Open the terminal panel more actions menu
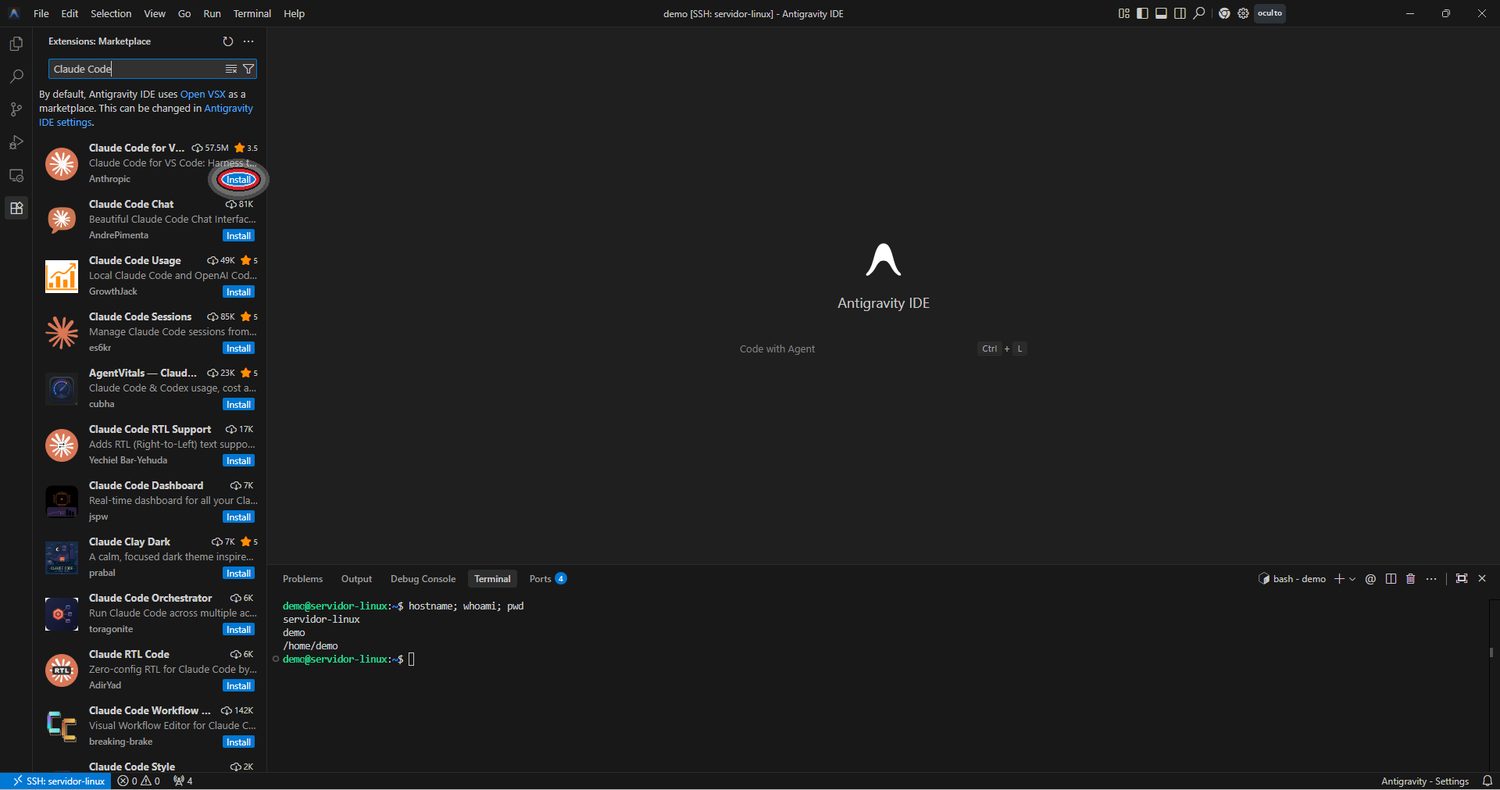The image size is (1500, 790). [x=1432, y=579]
